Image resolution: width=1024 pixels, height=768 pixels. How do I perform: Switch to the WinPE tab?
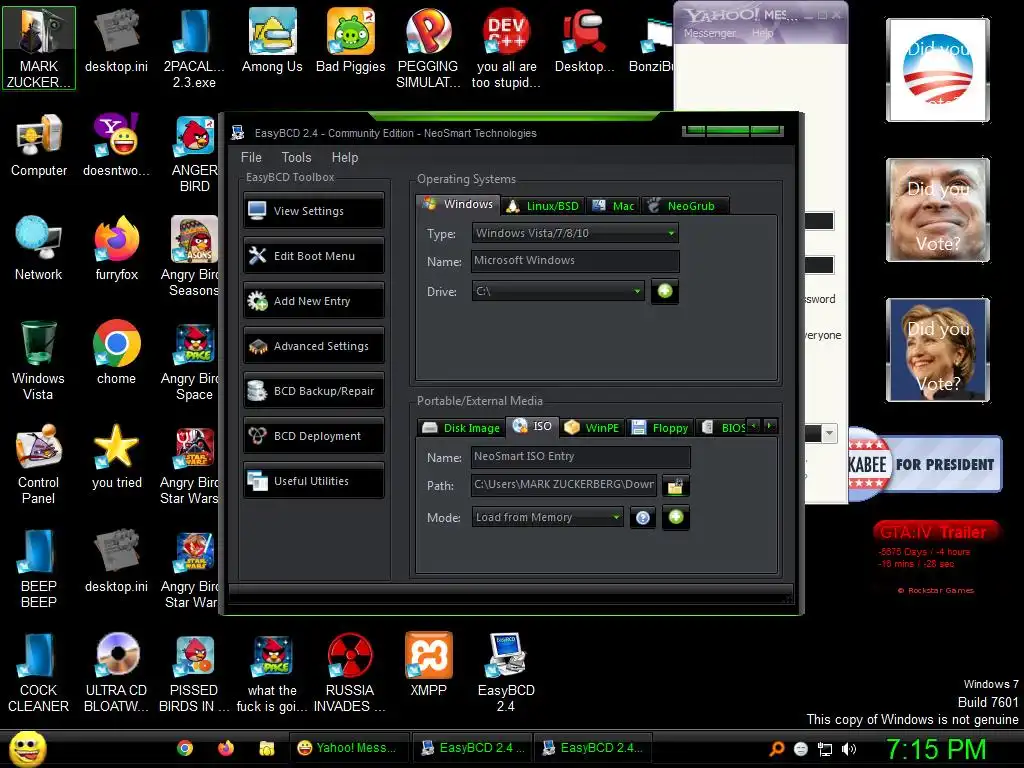(592, 428)
